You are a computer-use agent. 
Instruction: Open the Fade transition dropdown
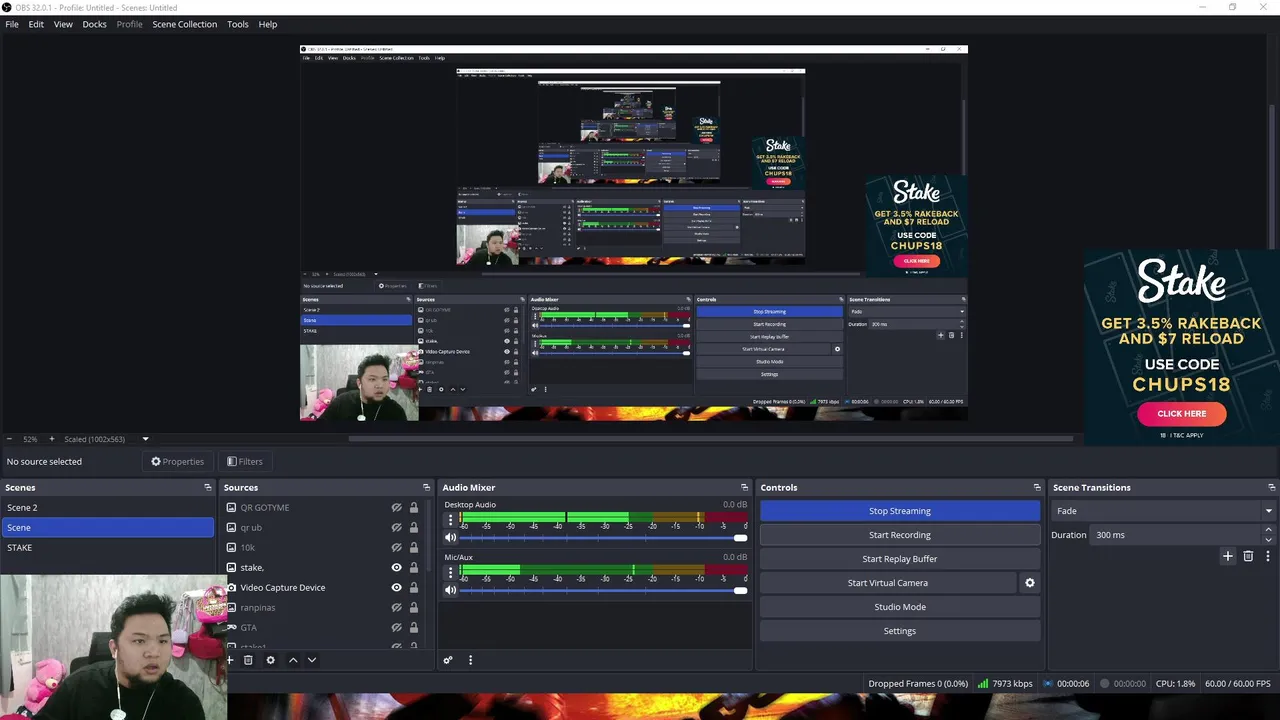(x=1162, y=511)
